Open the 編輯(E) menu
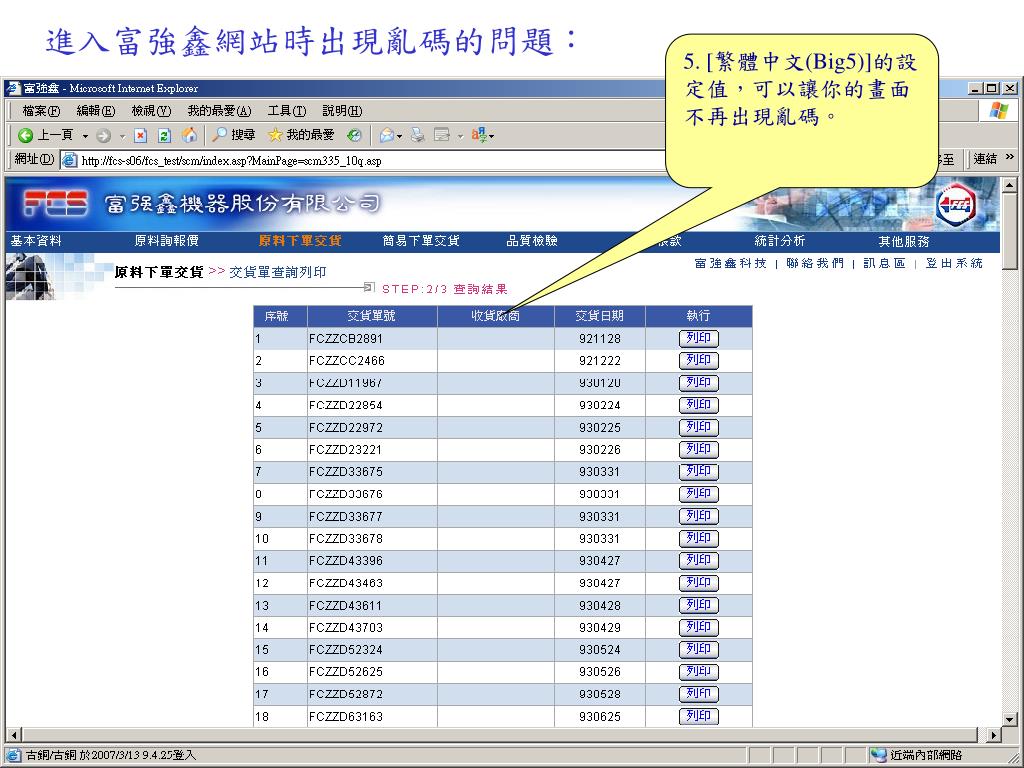Image resolution: width=1024 pixels, height=768 pixels. point(95,110)
